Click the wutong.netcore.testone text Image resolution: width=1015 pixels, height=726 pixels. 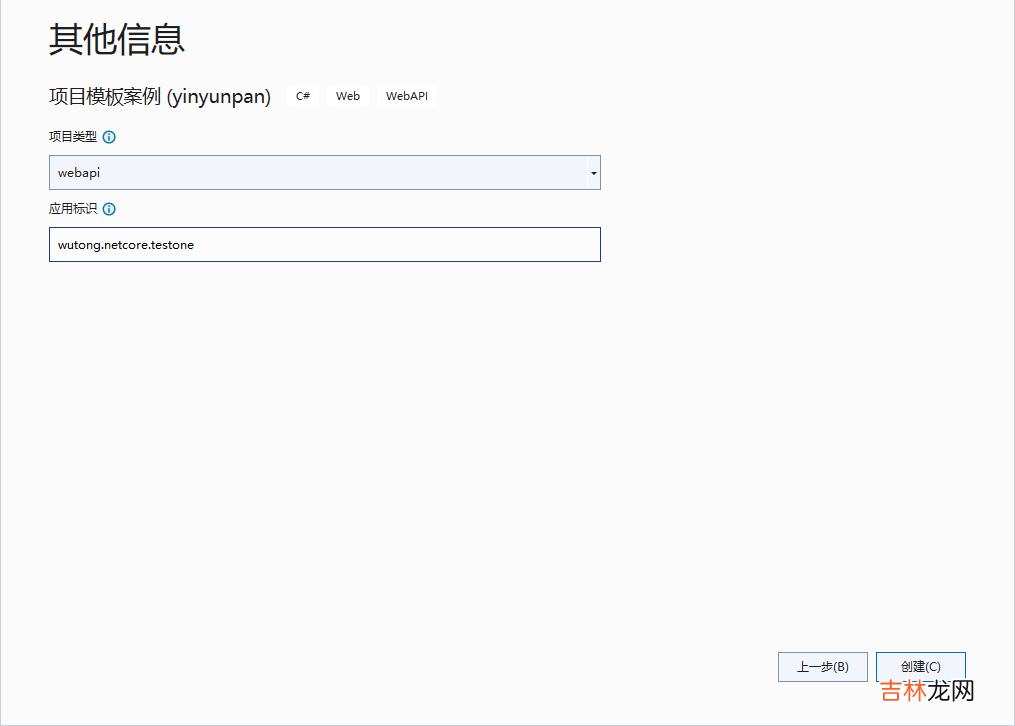tap(126, 245)
